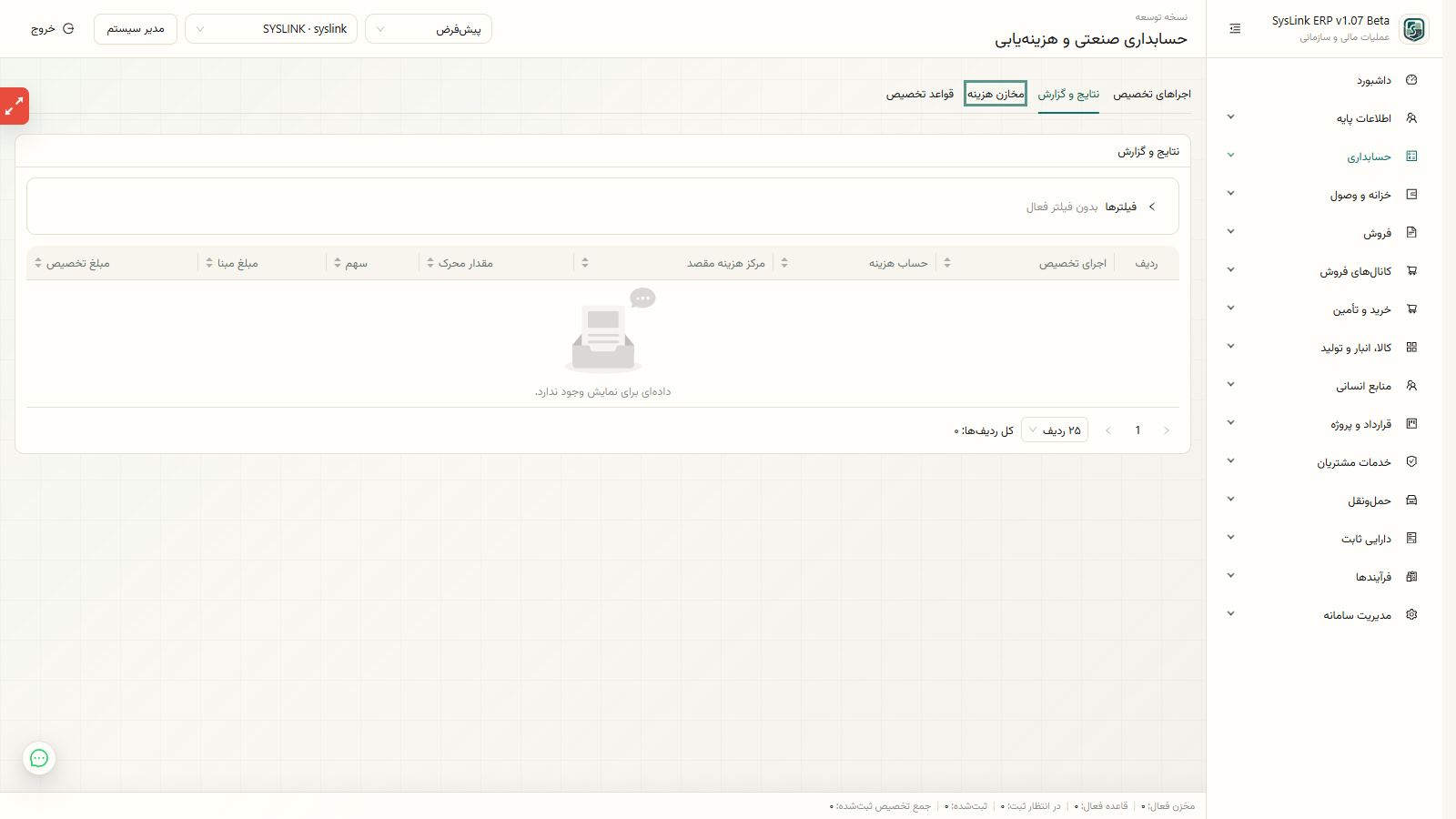The width and height of the screenshot is (1456, 819).
Task: Open the ۲۵ ردیف page size selector
Action: (x=1055, y=430)
